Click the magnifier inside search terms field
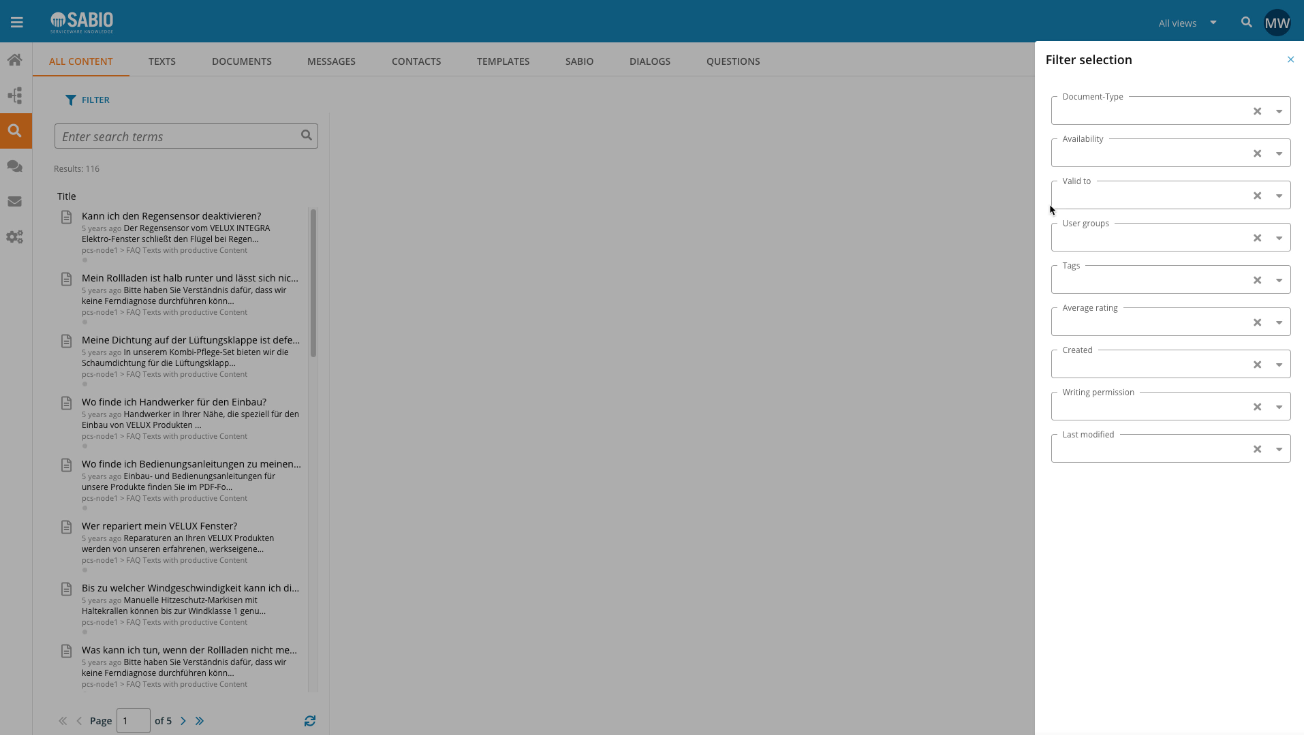Image resolution: width=1304 pixels, height=735 pixels. (307, 136)
